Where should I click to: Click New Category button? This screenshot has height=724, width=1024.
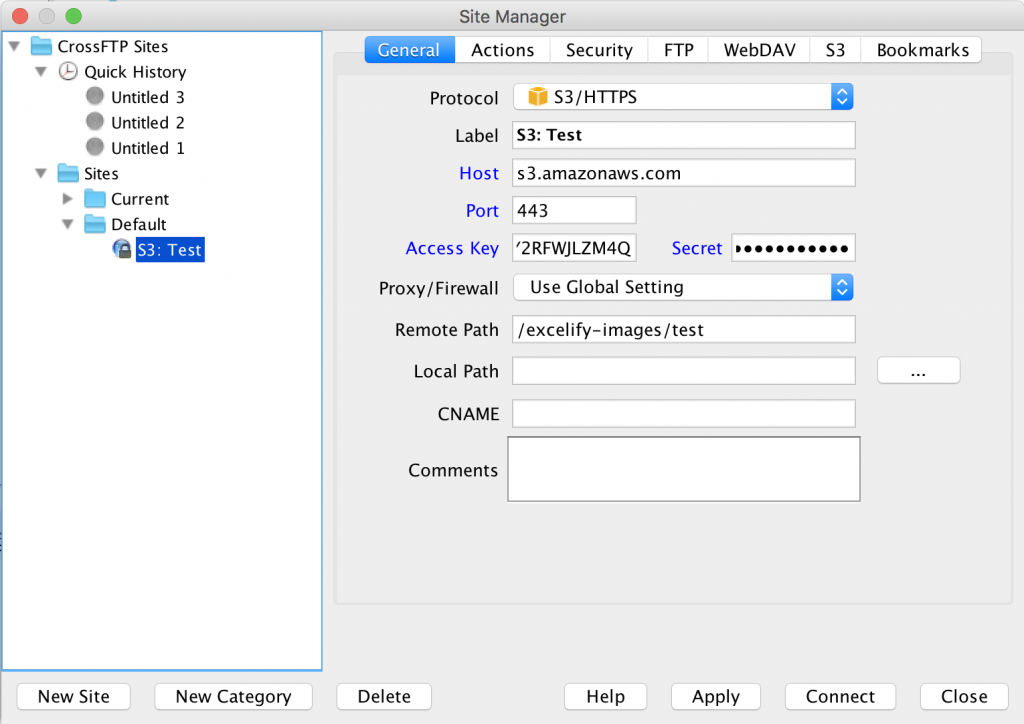tap(233, 696)
